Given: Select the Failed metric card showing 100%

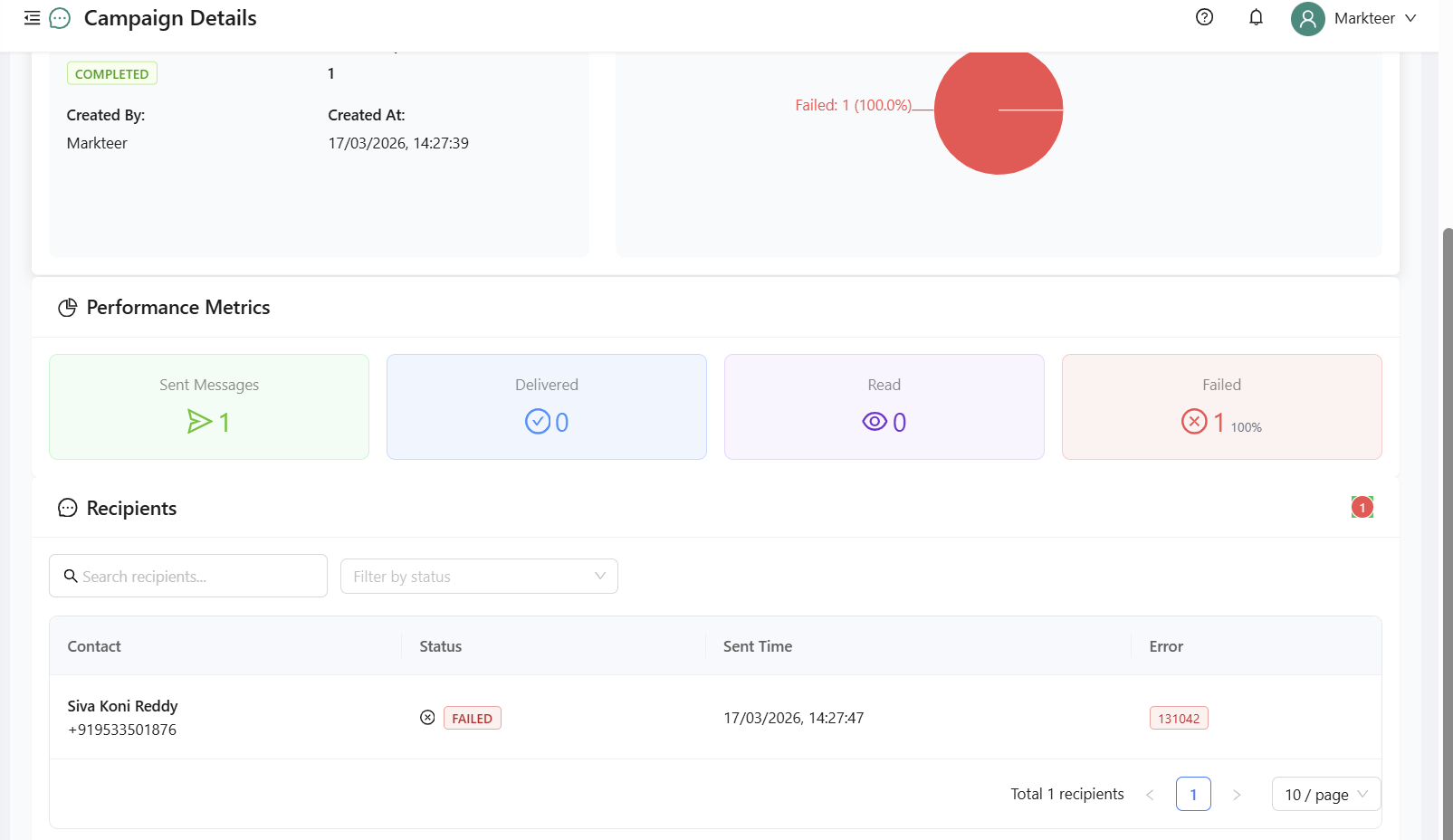Looking at the screenshot, I should click(1221, 406).
